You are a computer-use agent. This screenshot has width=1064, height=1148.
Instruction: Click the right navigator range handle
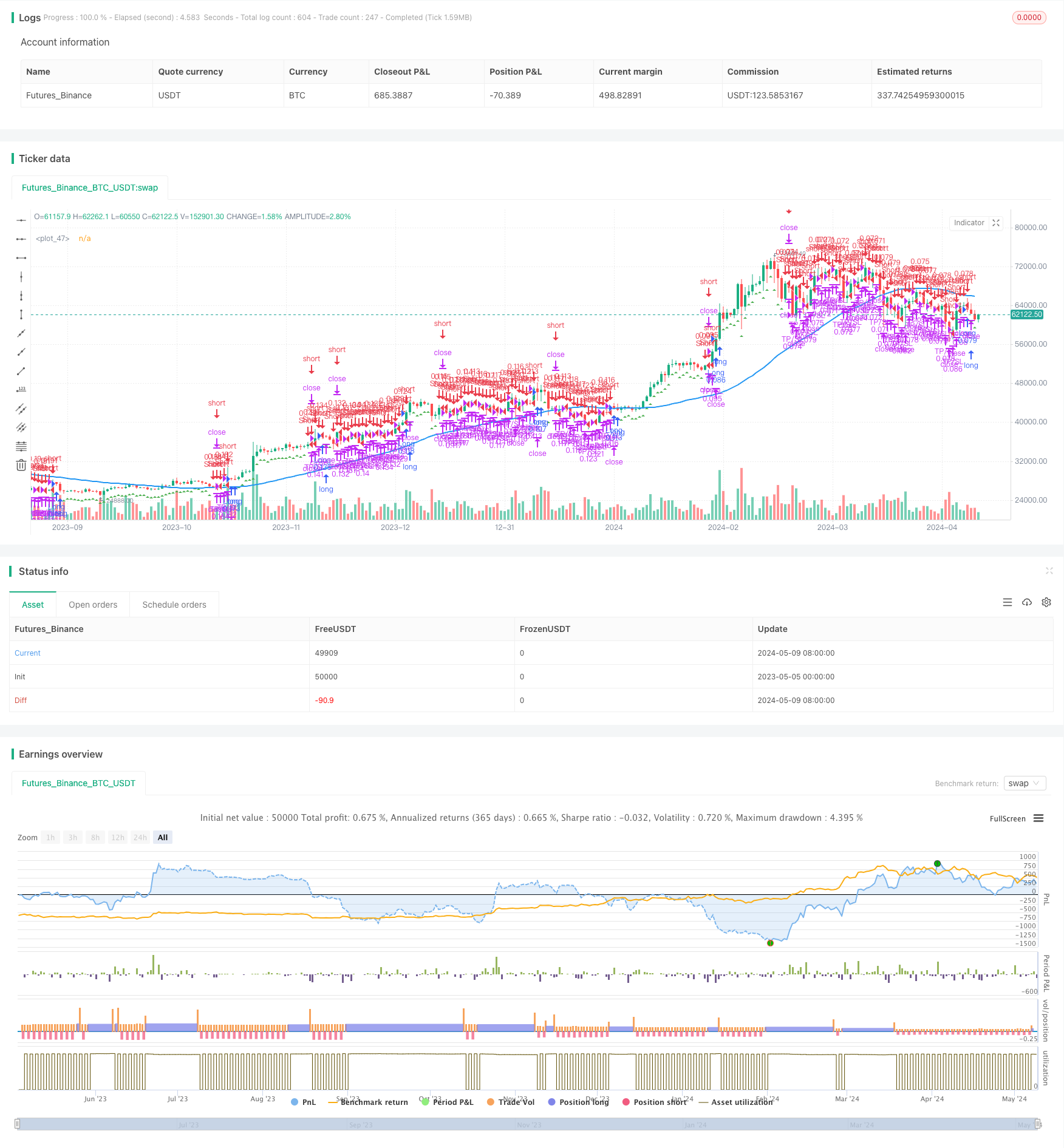1038,1124
